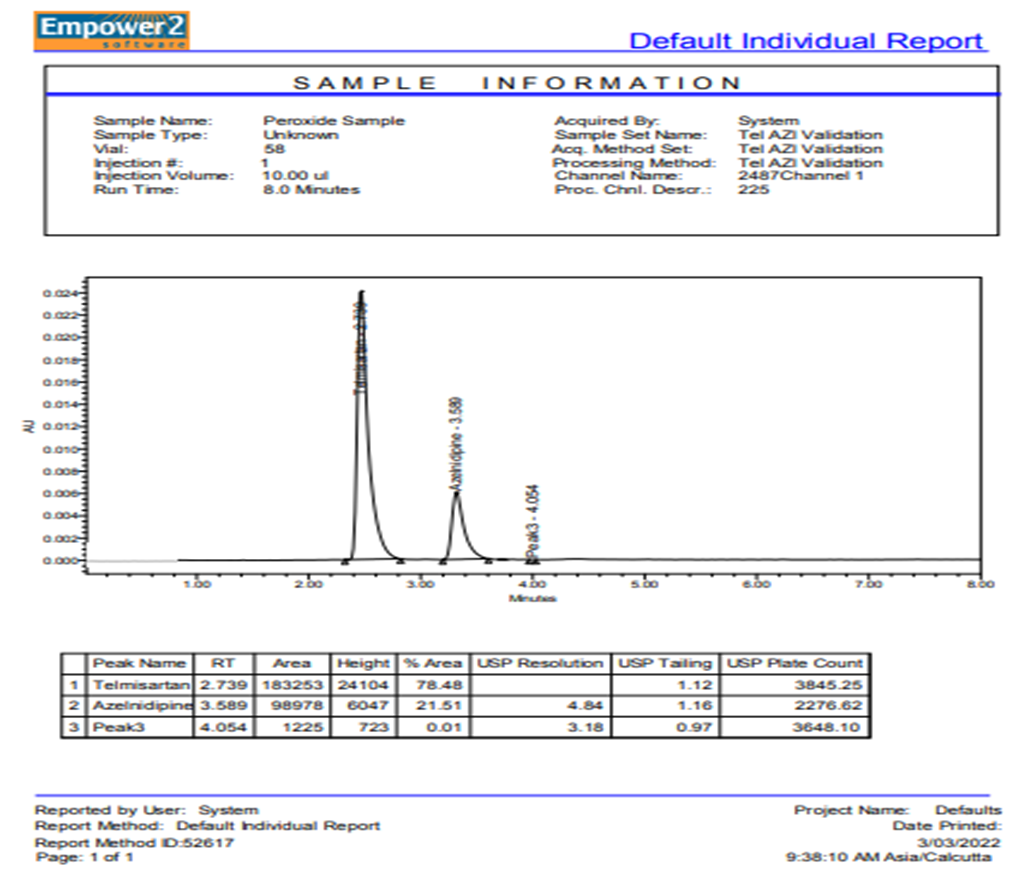Click the Azelnidipine 3.589 peak label
The image size is (1028, 880).
pos(457,444)
